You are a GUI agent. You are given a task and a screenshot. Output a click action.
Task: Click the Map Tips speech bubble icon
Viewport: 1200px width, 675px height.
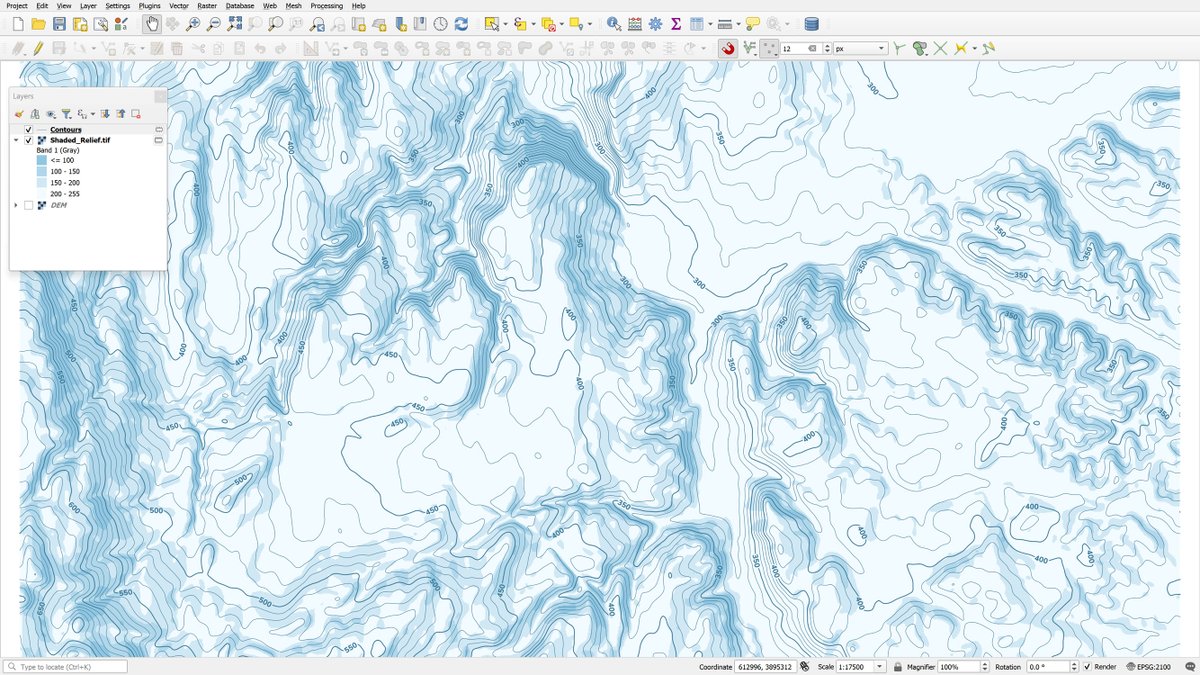(753, 24)
